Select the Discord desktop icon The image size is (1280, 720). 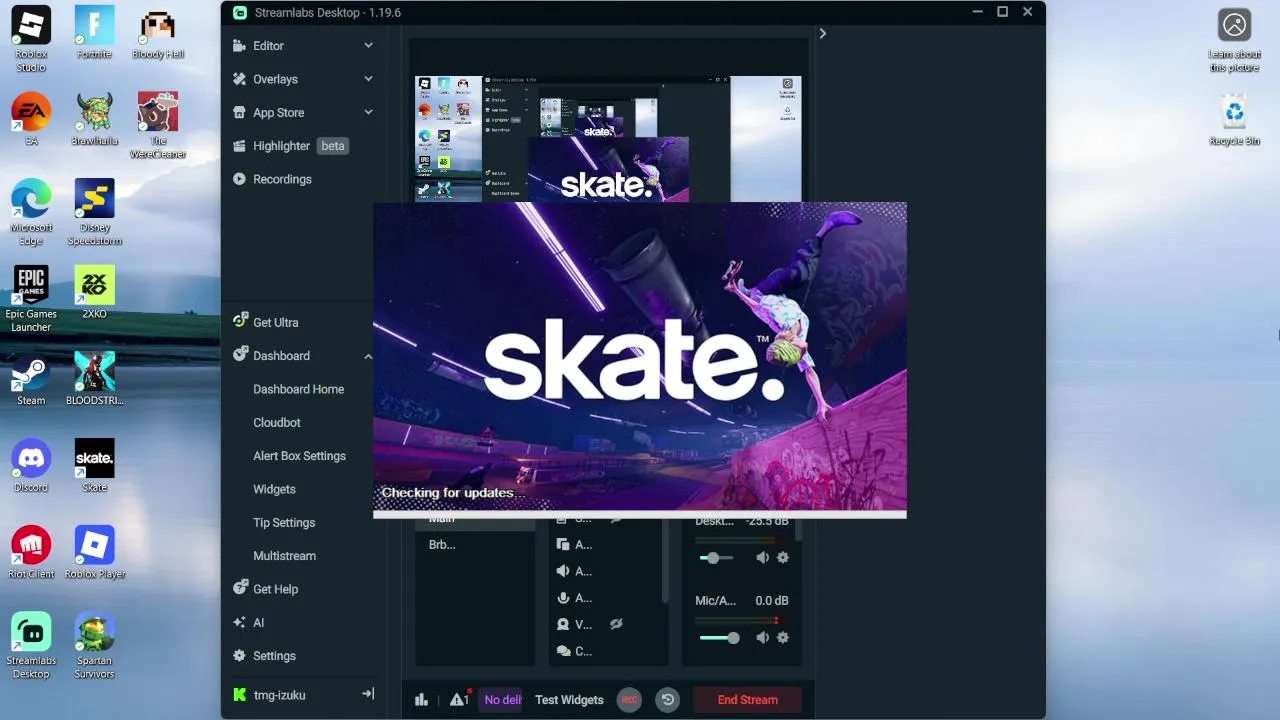pos(31,466)
